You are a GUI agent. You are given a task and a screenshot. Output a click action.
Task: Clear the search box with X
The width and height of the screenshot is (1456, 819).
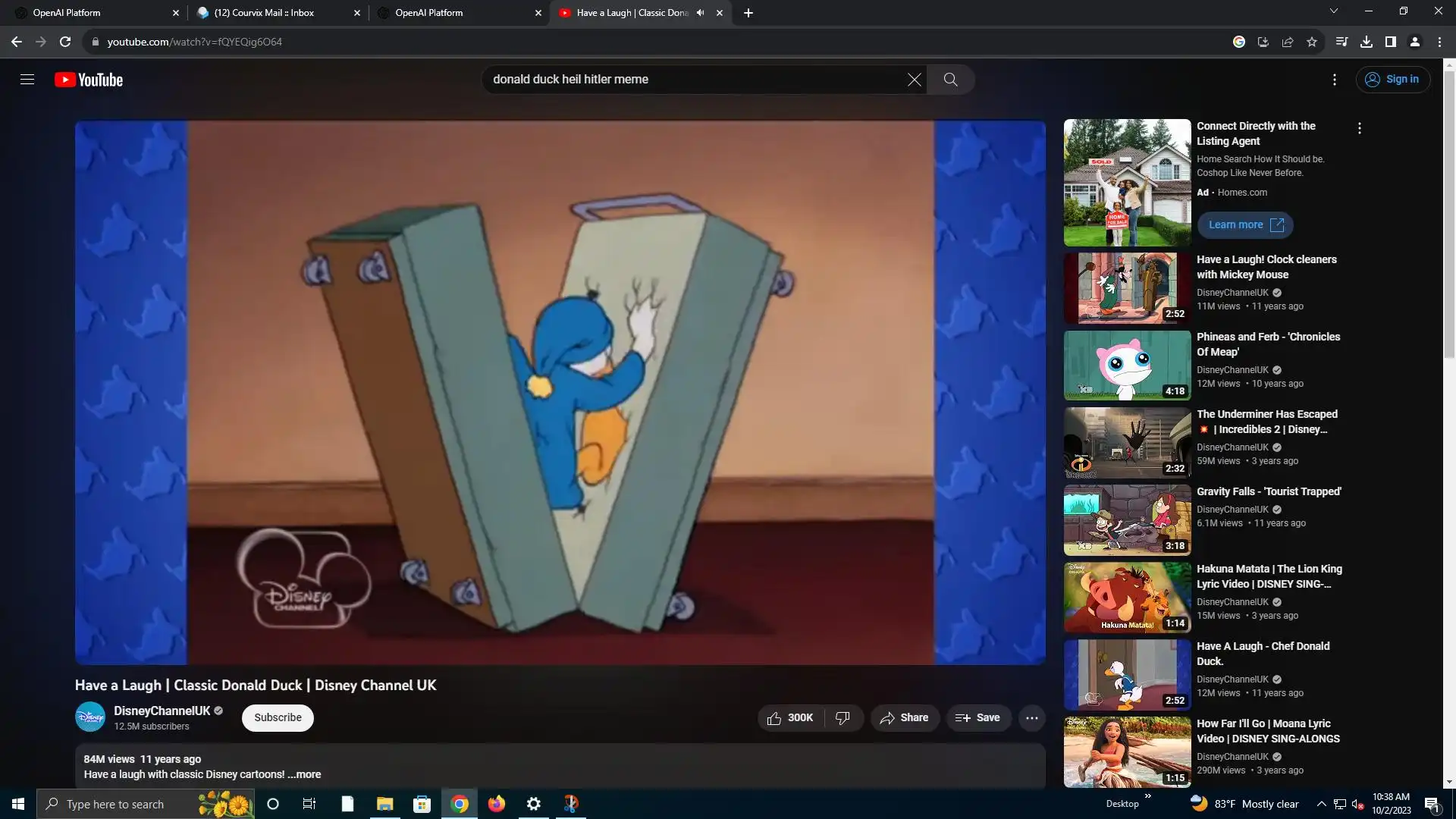click(915, 80)
